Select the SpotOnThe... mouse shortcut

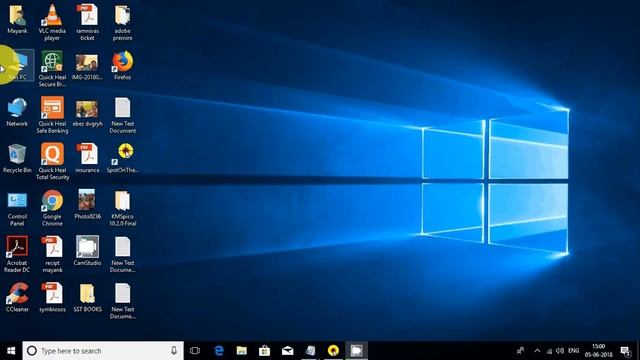[122, 158]
